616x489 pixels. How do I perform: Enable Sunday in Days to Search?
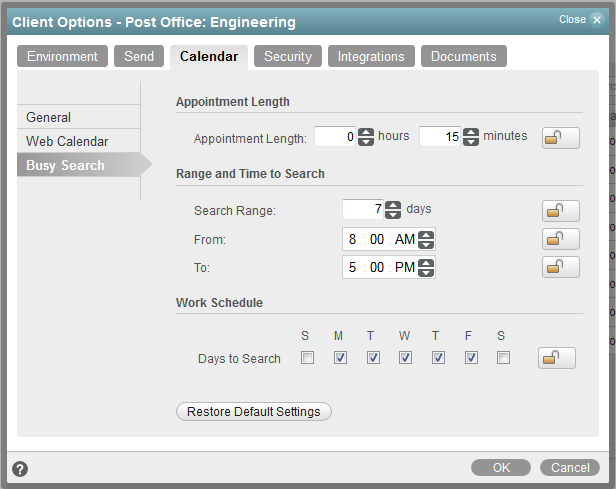pyautogui.click(x=308, y=358)
